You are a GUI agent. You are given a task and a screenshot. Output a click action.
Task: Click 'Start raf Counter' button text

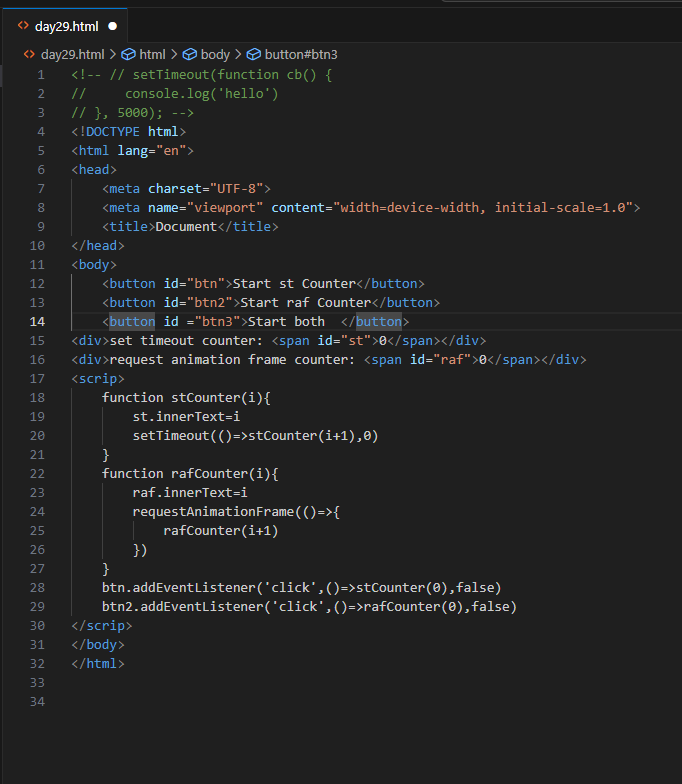click(x=306, y=302)
